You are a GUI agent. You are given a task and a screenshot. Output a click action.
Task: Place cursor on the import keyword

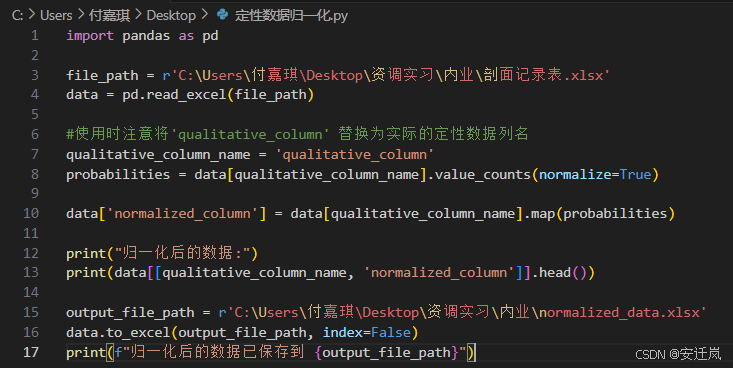click(90, 36)
